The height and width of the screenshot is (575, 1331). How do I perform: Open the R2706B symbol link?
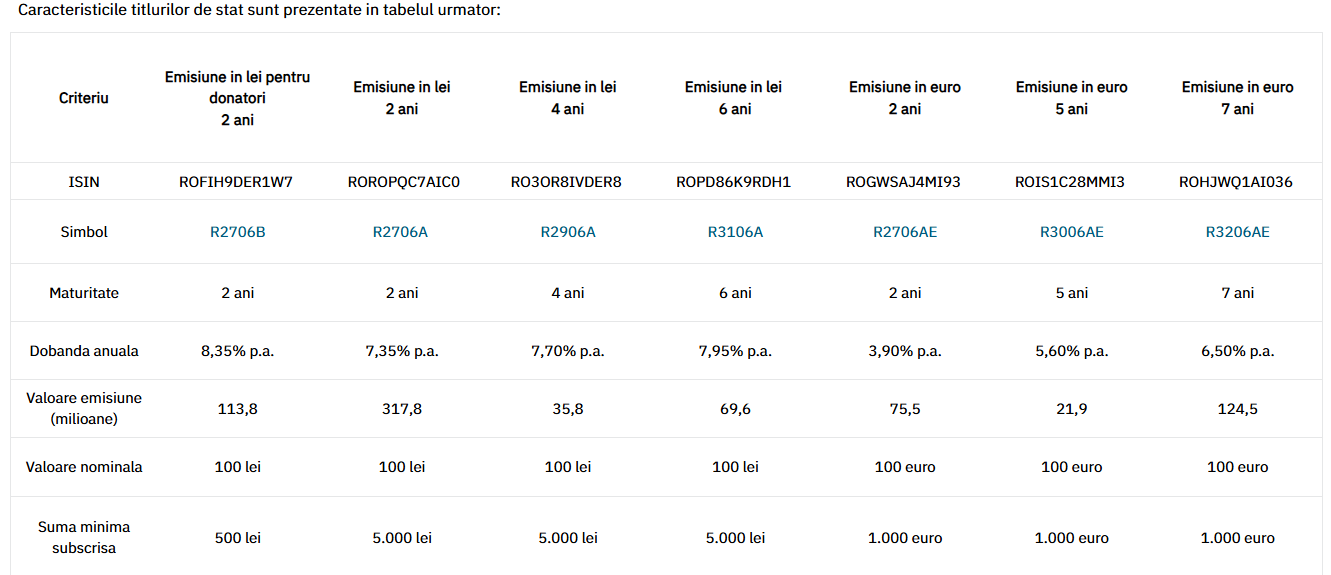pos(238,232)
